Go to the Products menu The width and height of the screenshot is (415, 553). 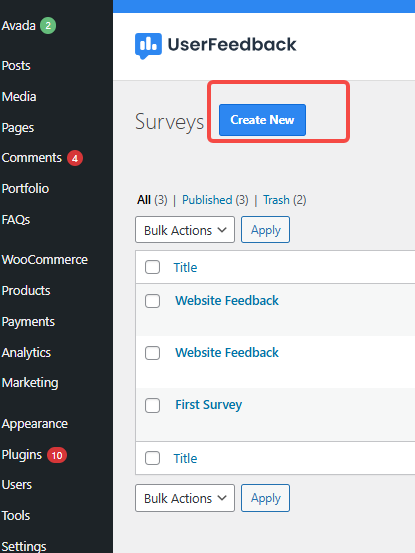pyautogui.click(x=26, y=291)
